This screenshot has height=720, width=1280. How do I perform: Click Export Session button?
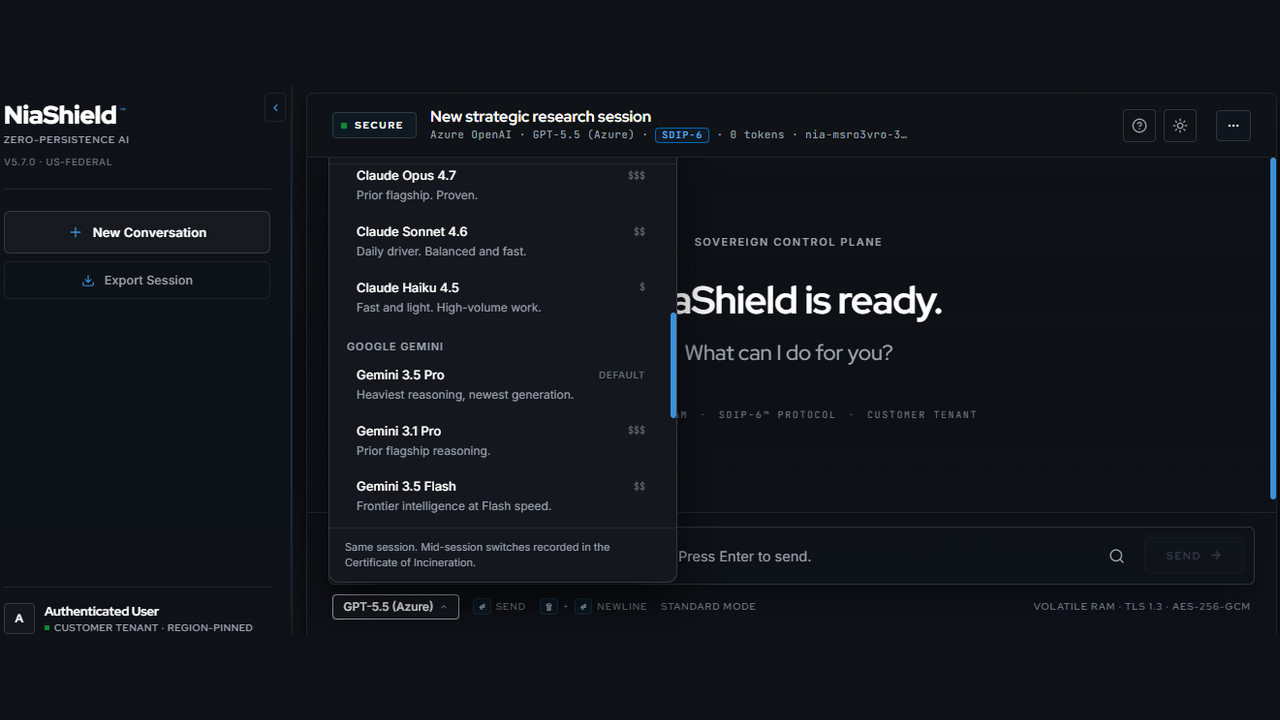(x=137, y=280)
